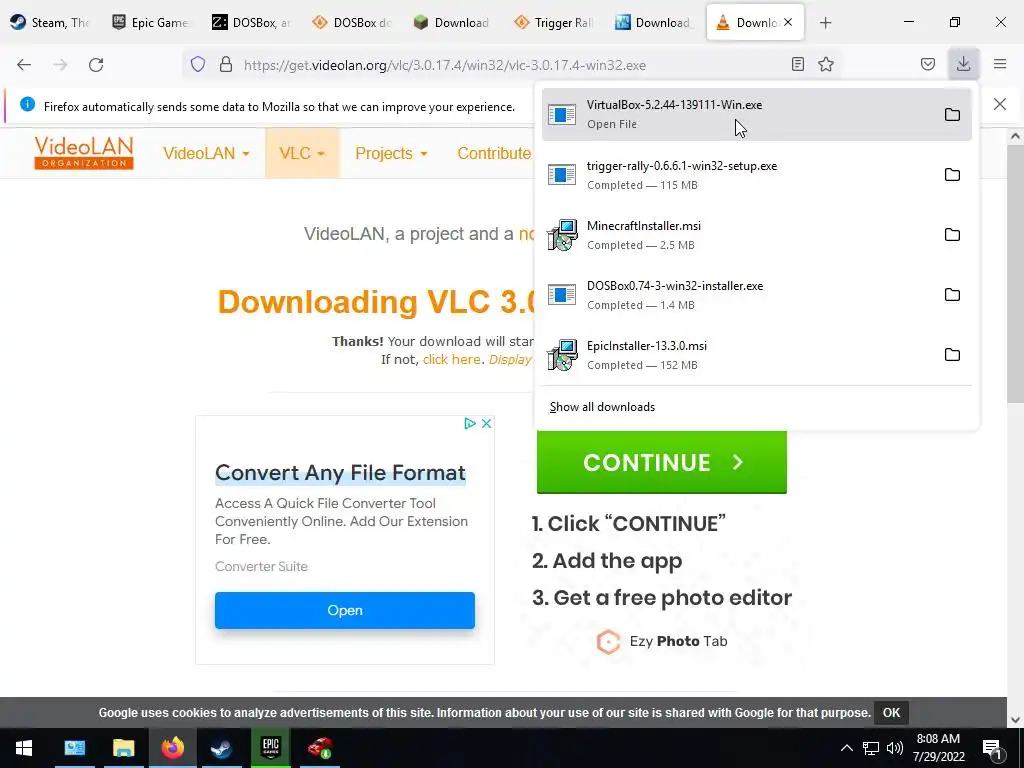Open tracking protection shield icon
Viewport: 1024px width, 768px height.
[198, 64]
